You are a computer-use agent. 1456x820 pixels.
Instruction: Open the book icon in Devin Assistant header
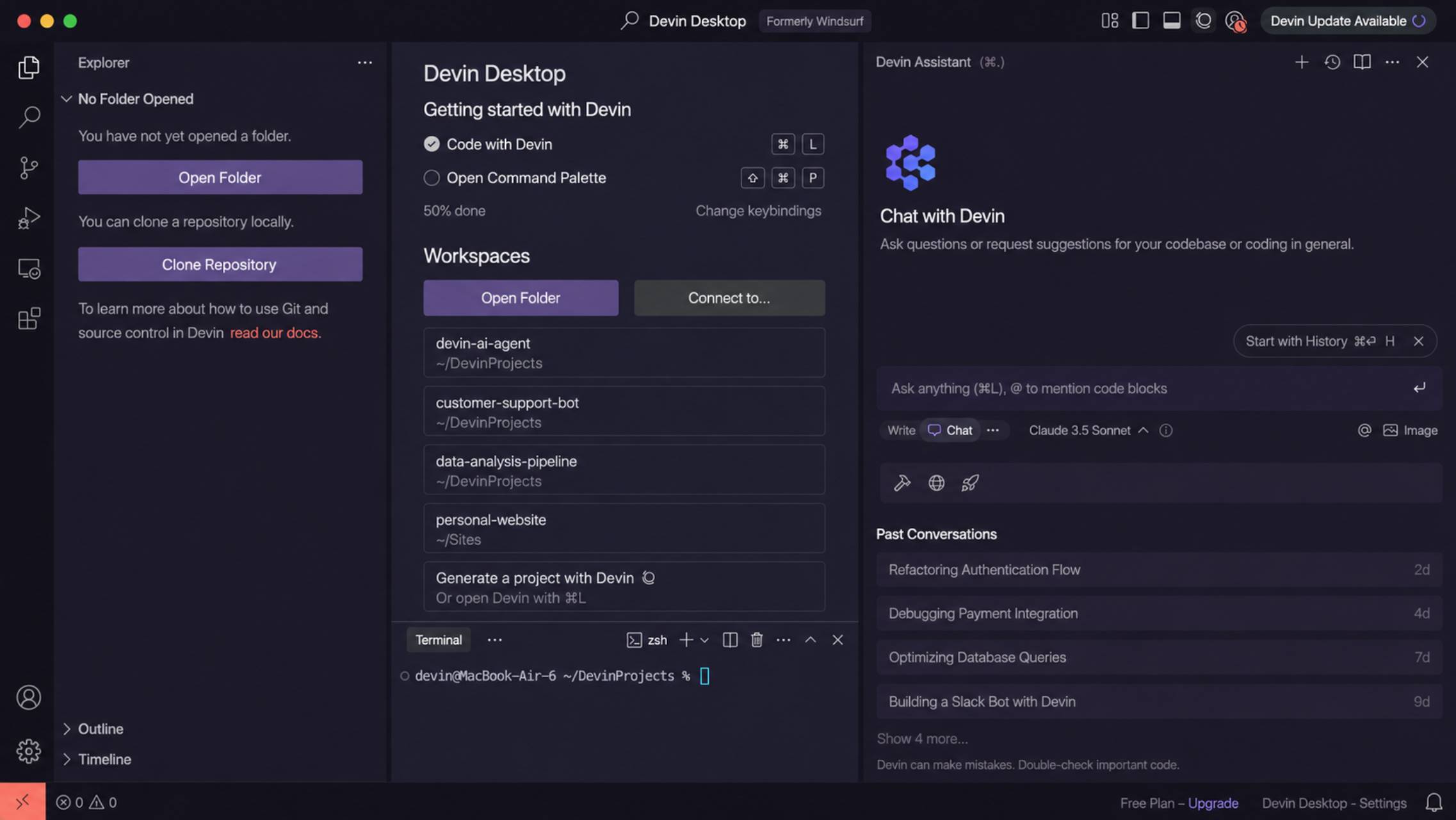pos(1362,62)
